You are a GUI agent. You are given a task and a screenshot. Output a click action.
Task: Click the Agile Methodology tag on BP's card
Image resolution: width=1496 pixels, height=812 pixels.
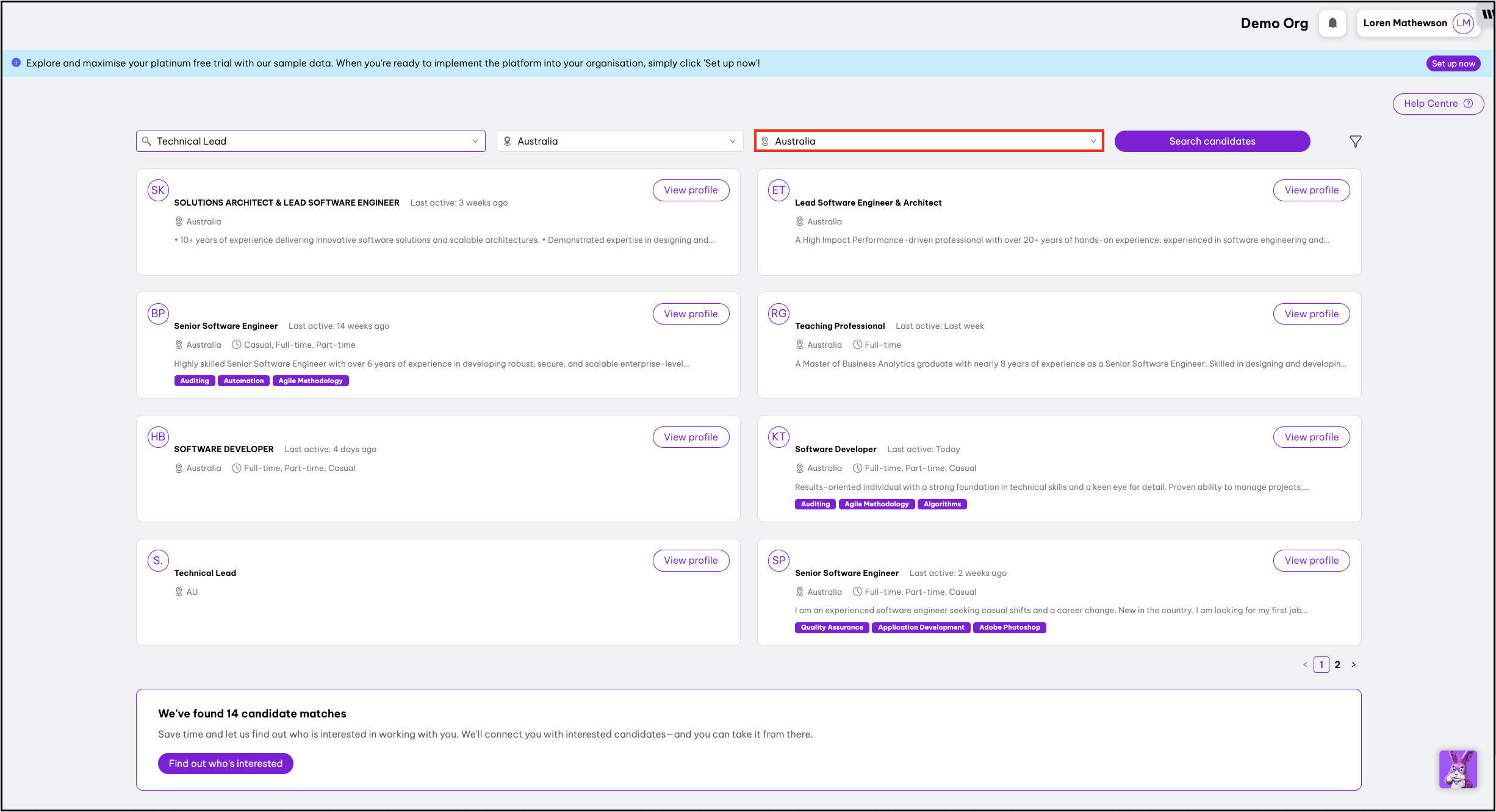310,381
